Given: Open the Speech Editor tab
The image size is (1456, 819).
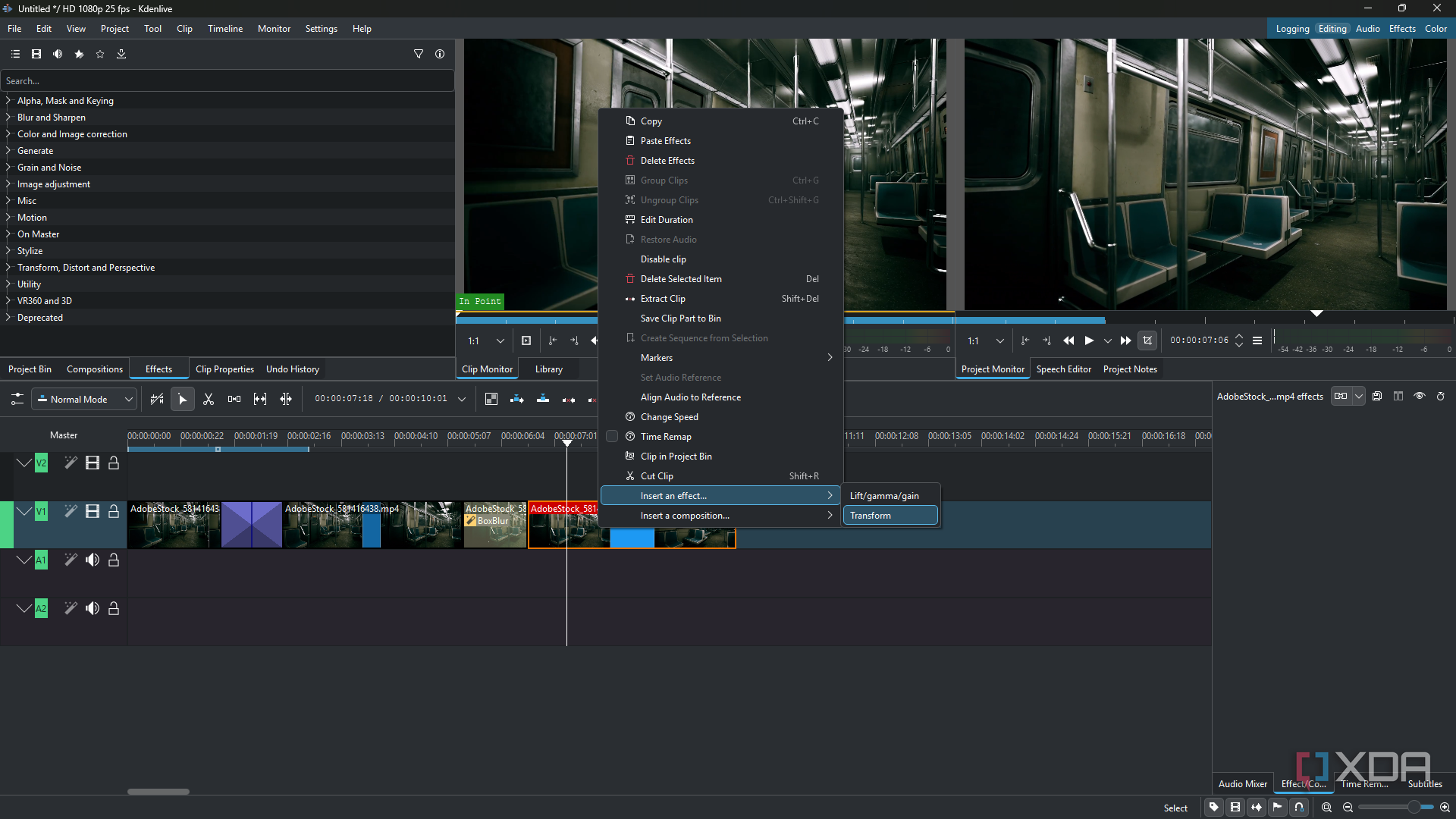Looking at the screenshot, I should (x=1063, y=369).
